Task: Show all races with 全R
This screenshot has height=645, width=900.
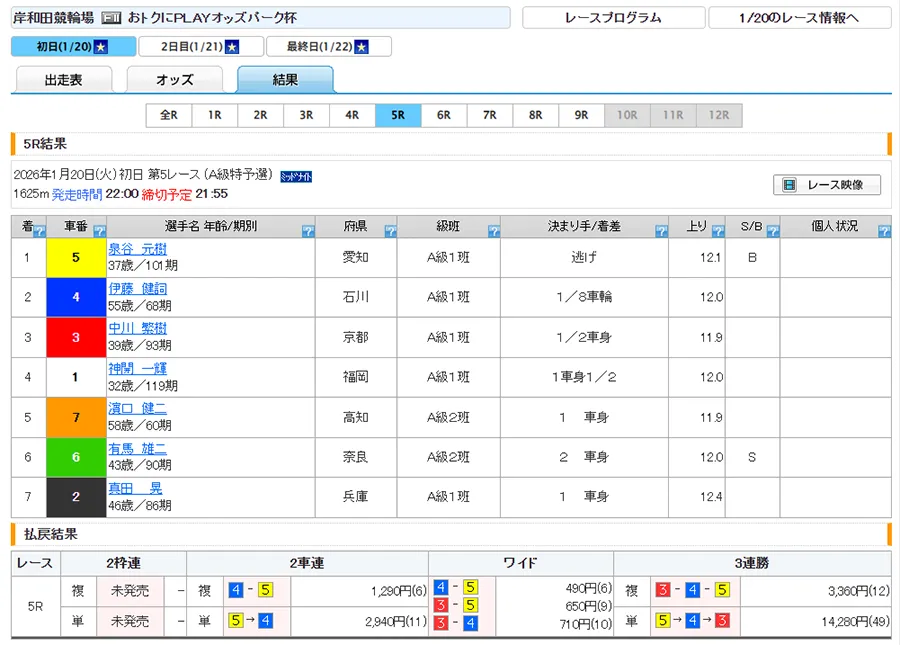Action: coord(168,115)
